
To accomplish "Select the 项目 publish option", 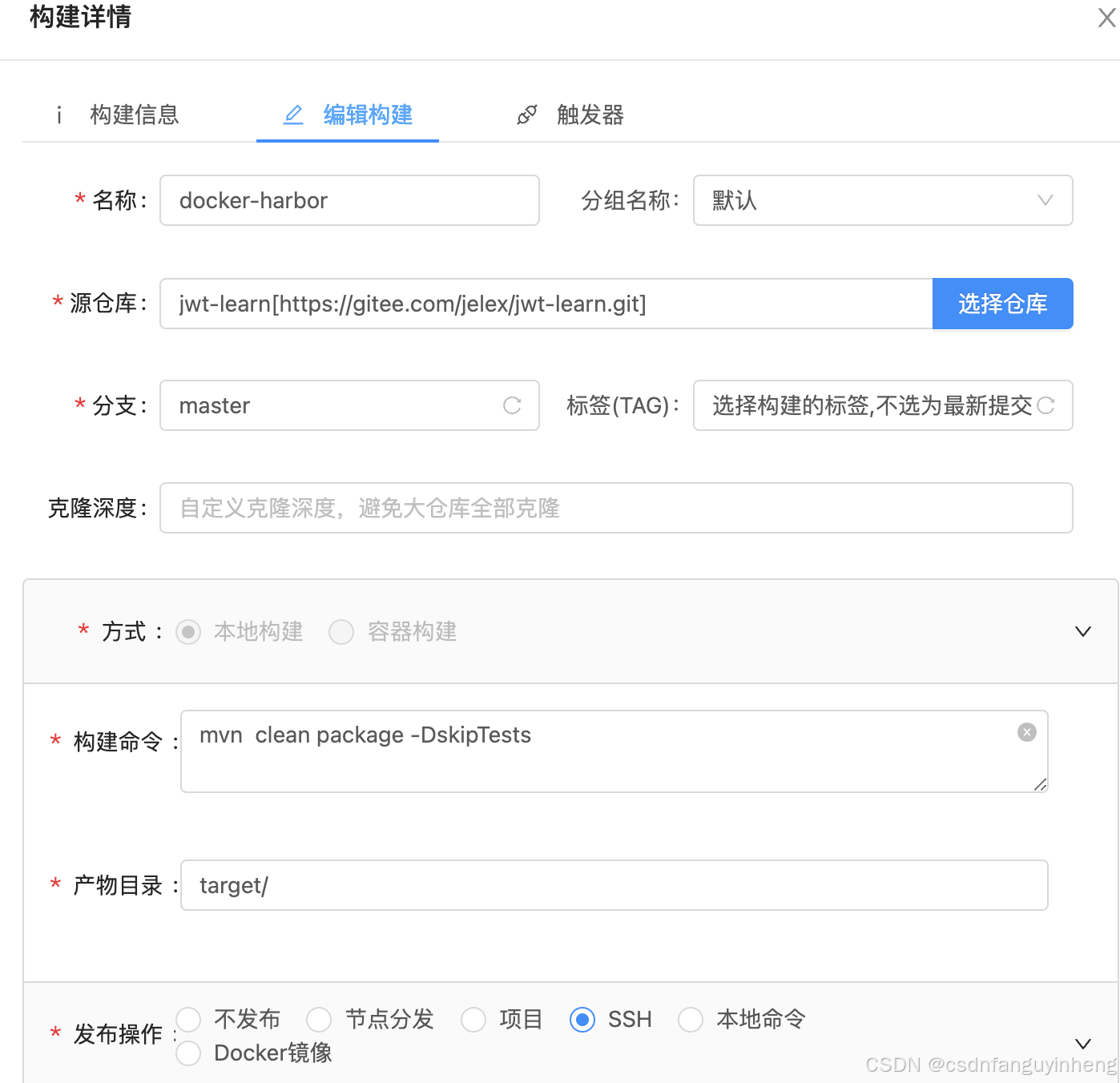I will (473, 1020).
